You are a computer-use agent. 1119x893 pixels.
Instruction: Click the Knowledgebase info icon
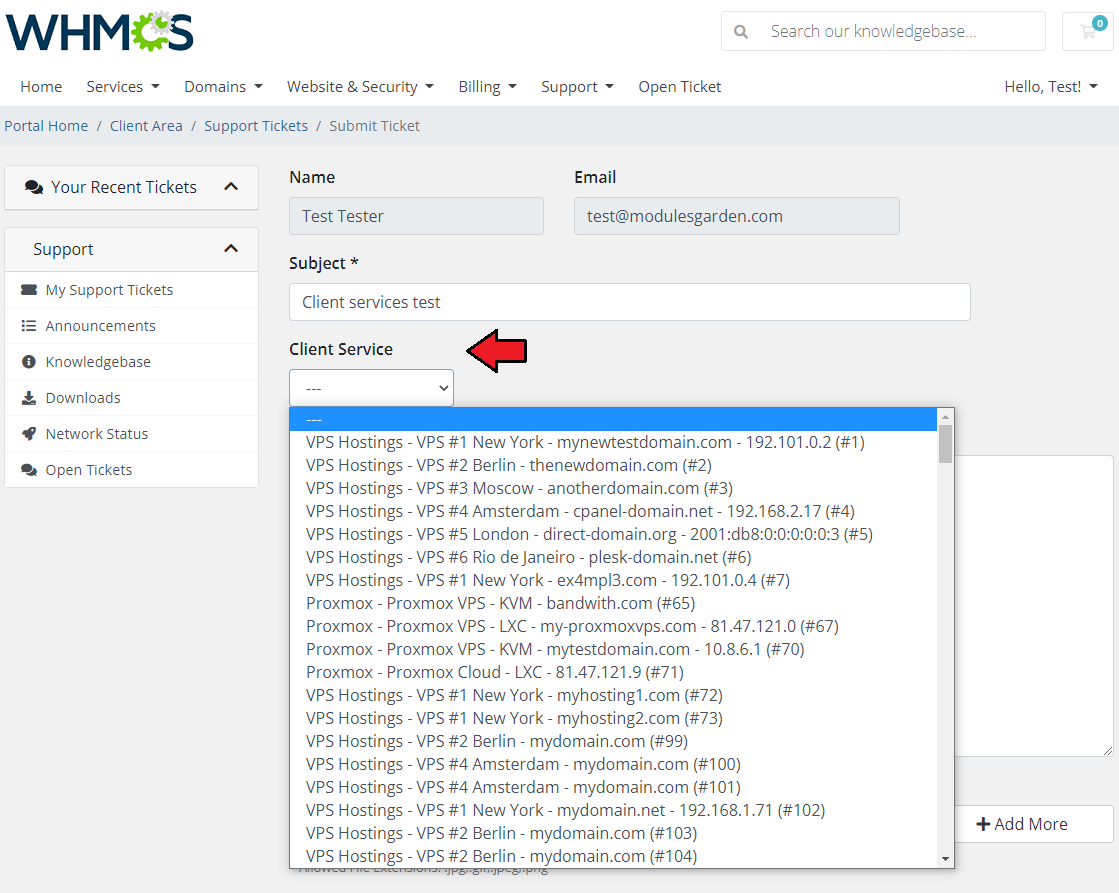(29, 362)
